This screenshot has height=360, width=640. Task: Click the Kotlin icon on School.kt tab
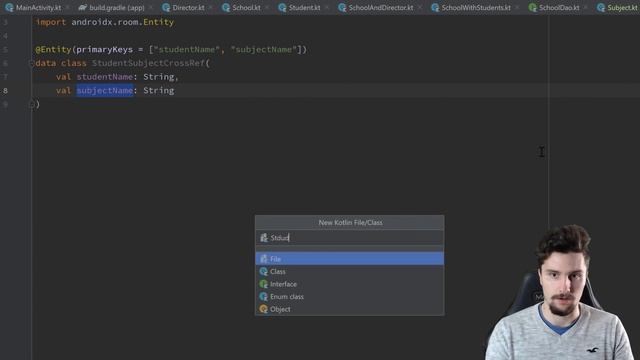click(226, 7)
